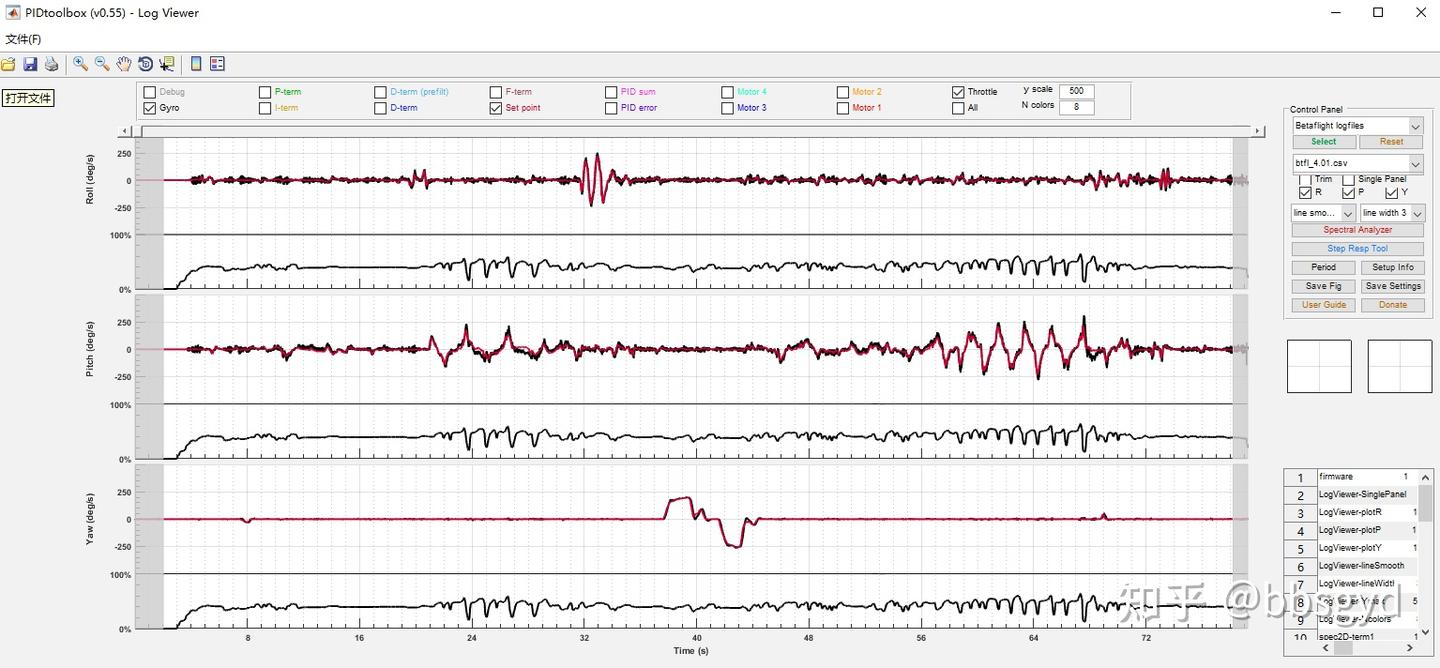Open the line smoothing dropdown
This screenshot has height=668, width=1440.
click(1323, 213)
